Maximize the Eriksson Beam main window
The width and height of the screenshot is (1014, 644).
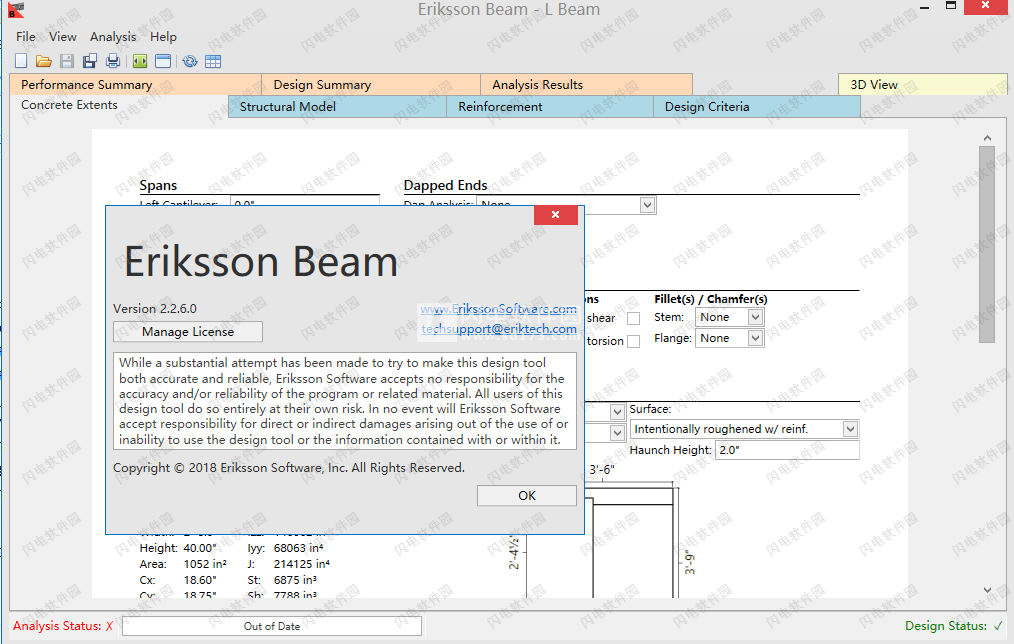pos(951,6)
